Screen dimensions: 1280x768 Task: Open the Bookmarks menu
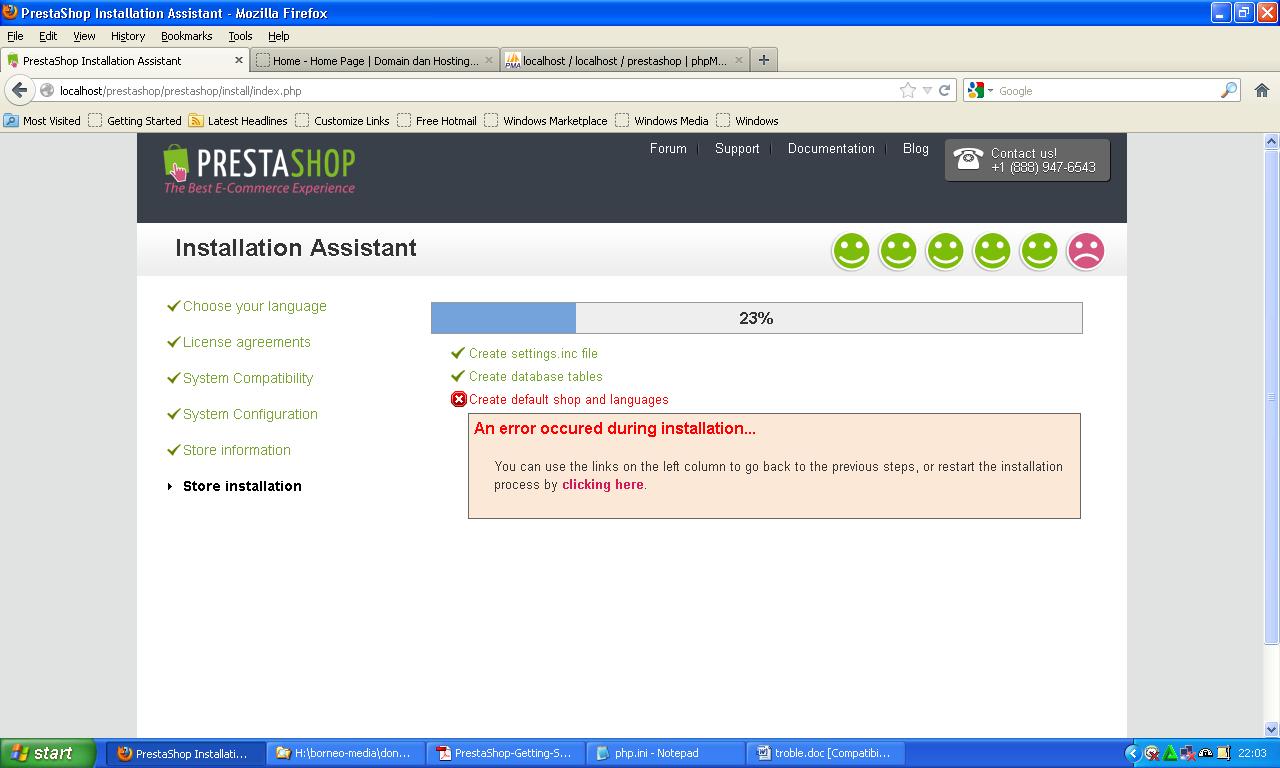coord(187,36)
